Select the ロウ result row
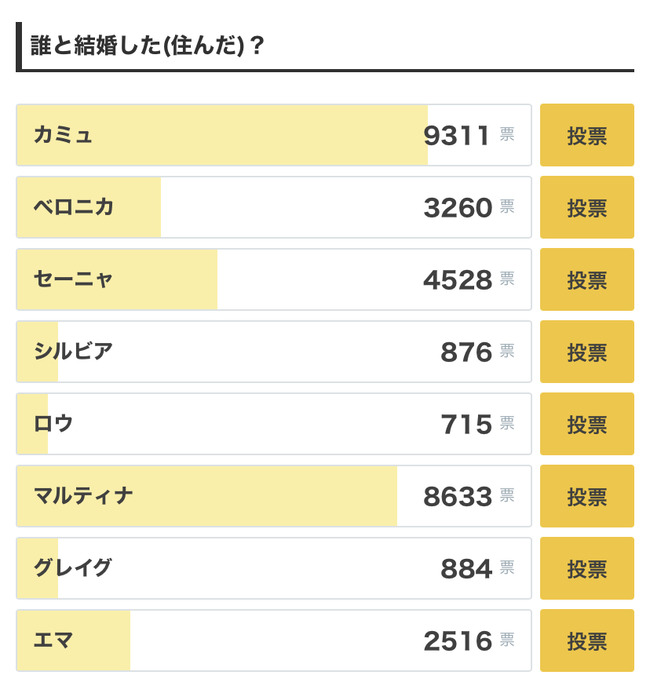650x697 pixels. (x=274, y=424)
